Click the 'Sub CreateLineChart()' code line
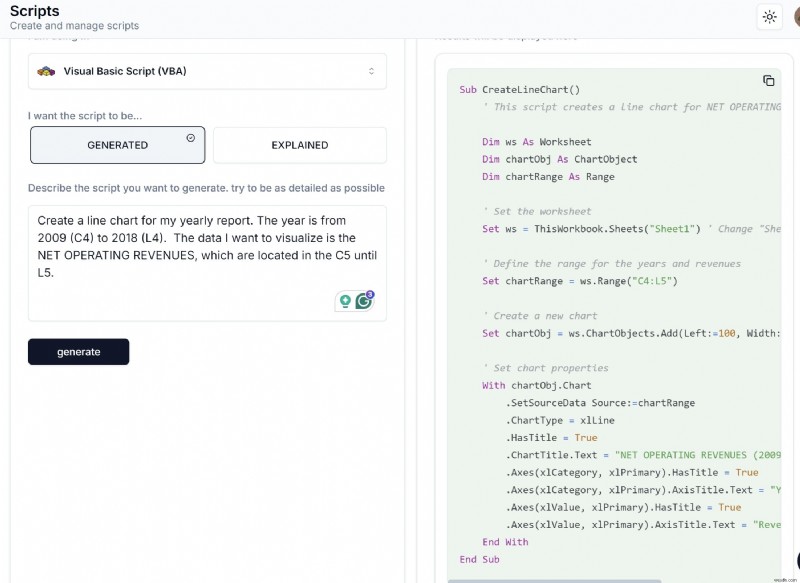The height and width of the screenshot is (583, 800). coord(519,90)
